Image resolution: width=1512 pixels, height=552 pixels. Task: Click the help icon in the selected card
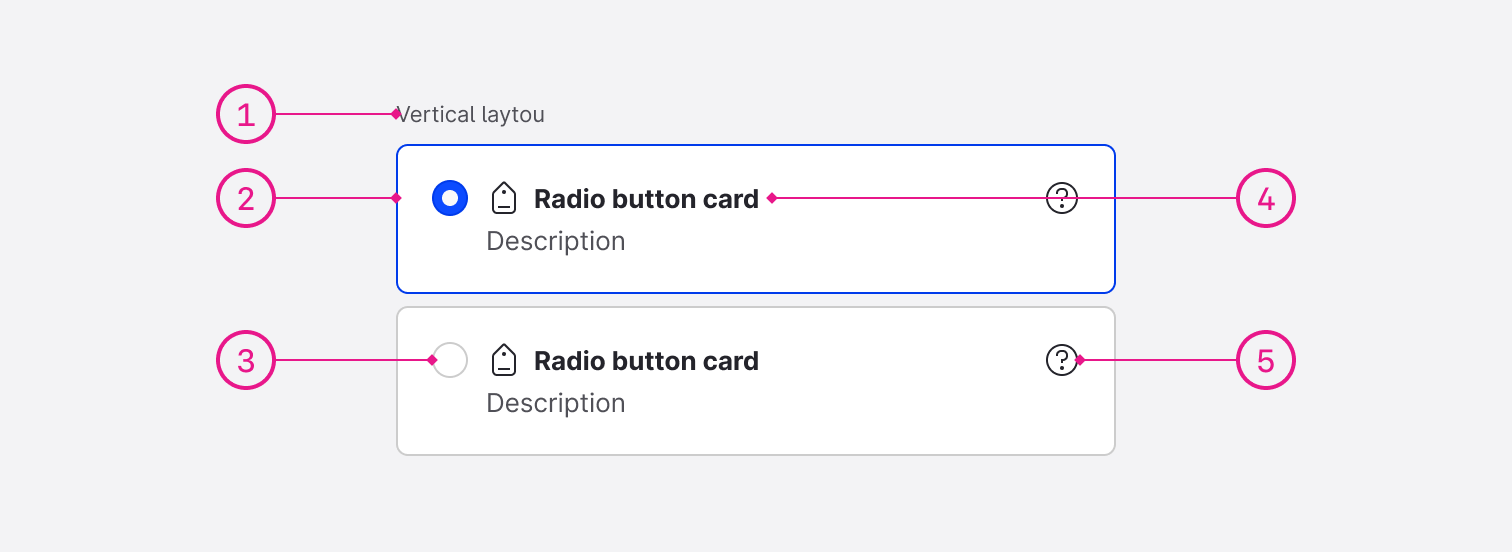1061,198
